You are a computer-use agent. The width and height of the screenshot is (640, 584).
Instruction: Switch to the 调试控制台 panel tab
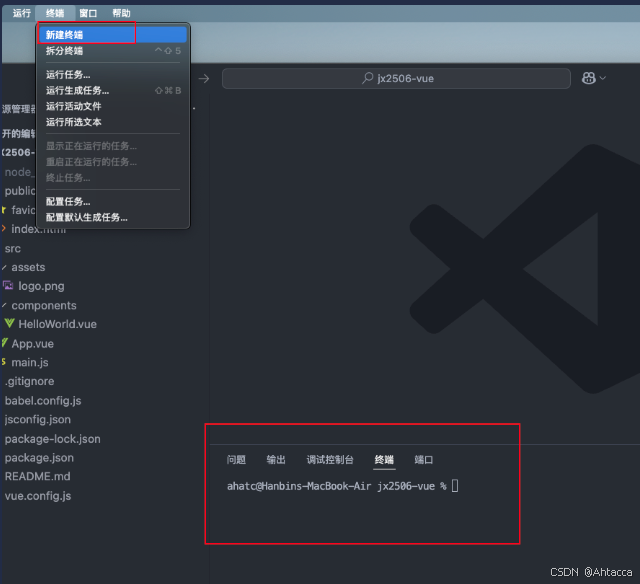click(330, 460)
